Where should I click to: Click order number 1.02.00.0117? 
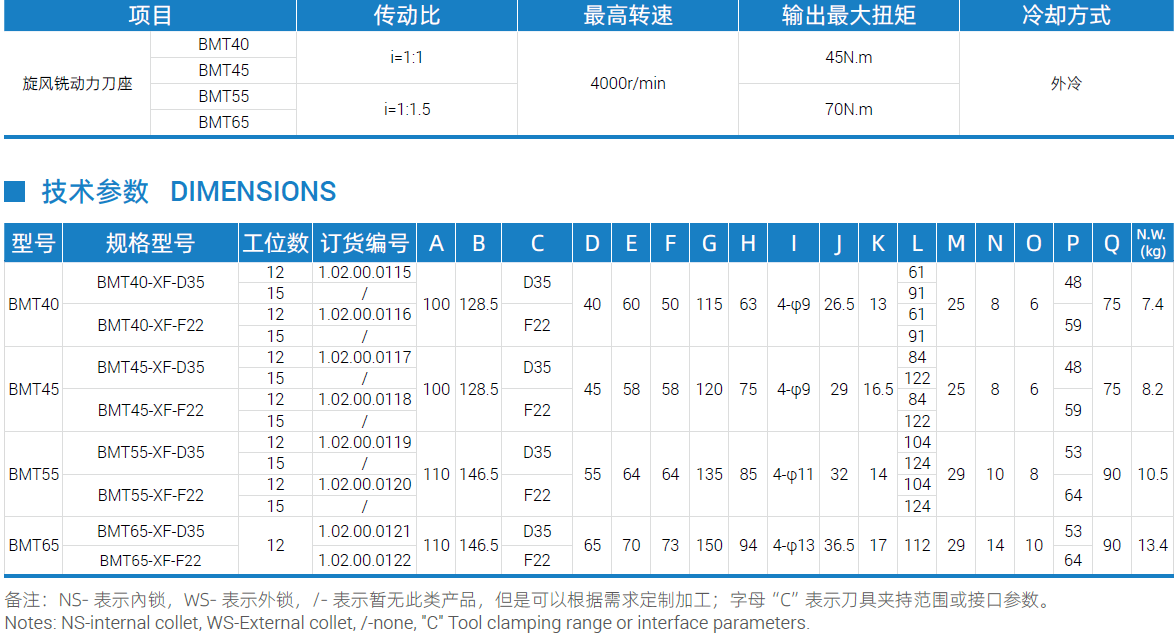click(x=364, y=357)
